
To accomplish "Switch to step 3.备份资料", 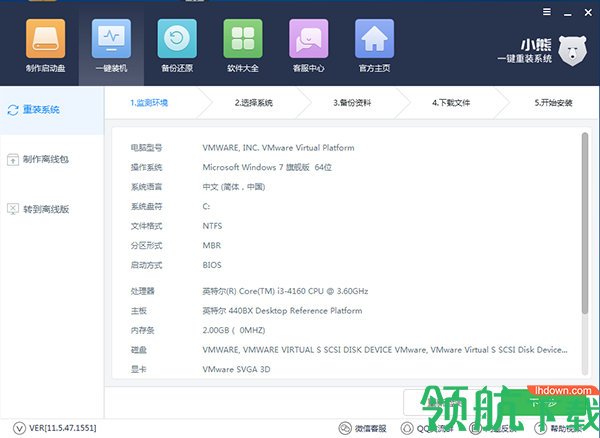I will point(352,103).
